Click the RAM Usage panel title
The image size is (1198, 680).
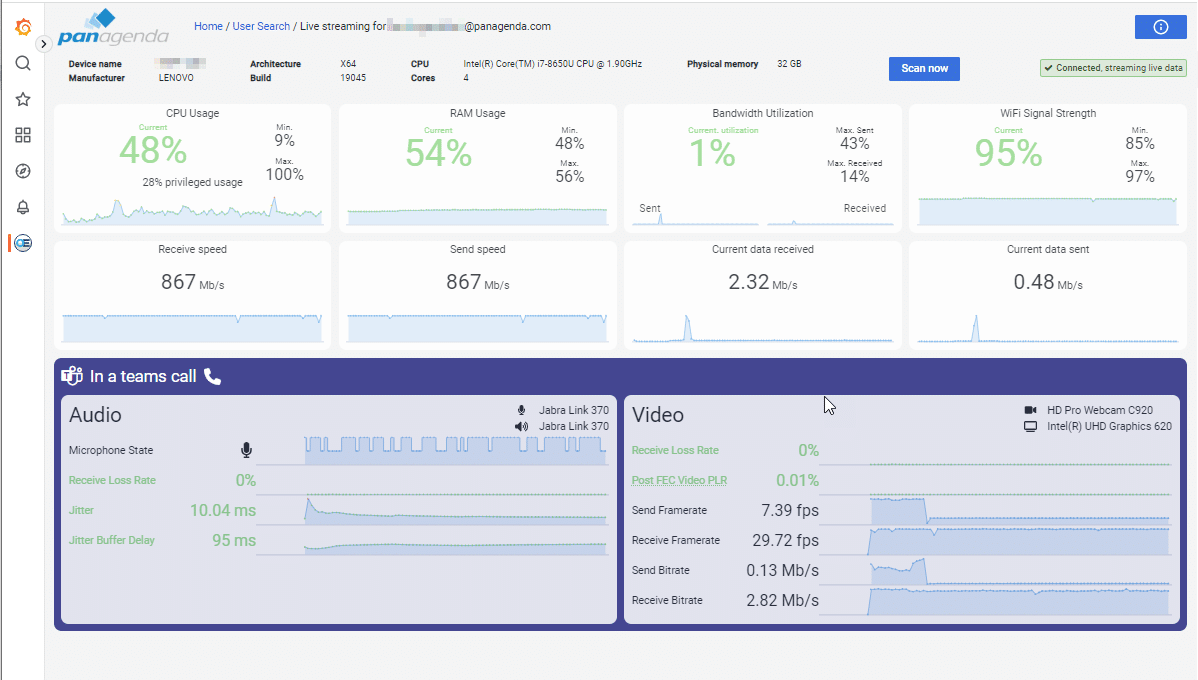(x=478, y=113)
